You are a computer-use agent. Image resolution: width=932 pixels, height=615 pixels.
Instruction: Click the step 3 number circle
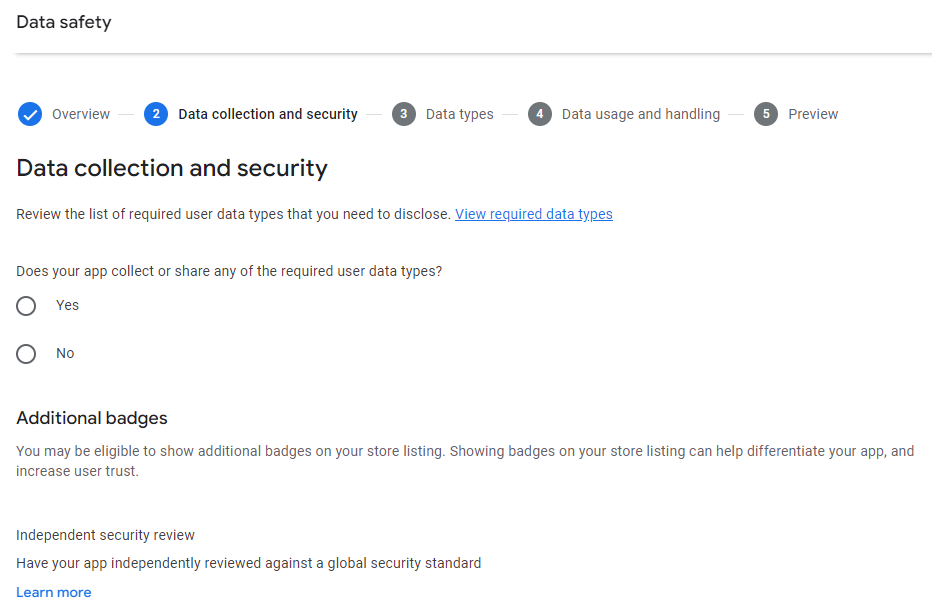pos(404,114)
